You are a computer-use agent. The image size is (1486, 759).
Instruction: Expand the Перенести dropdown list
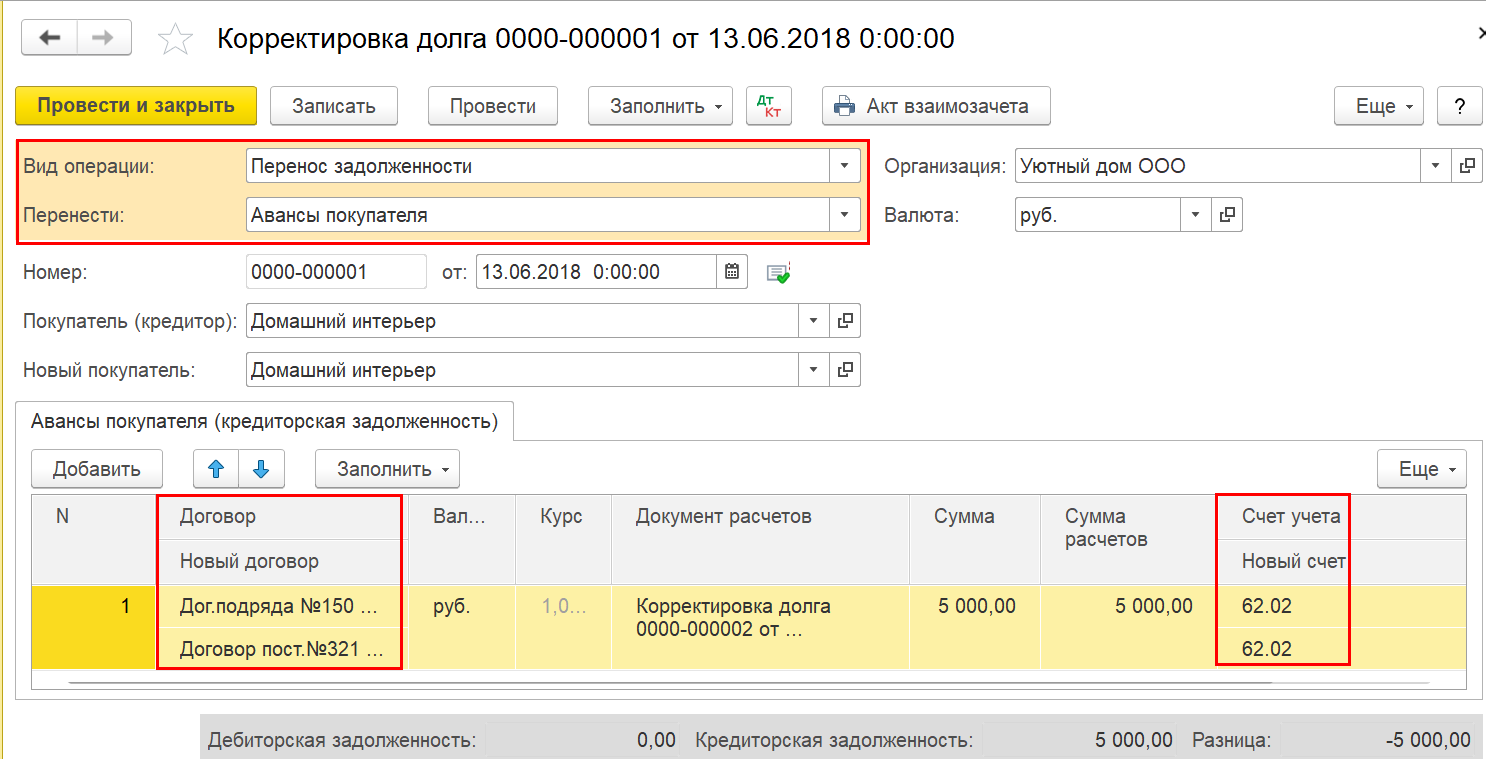pos(844,214)
